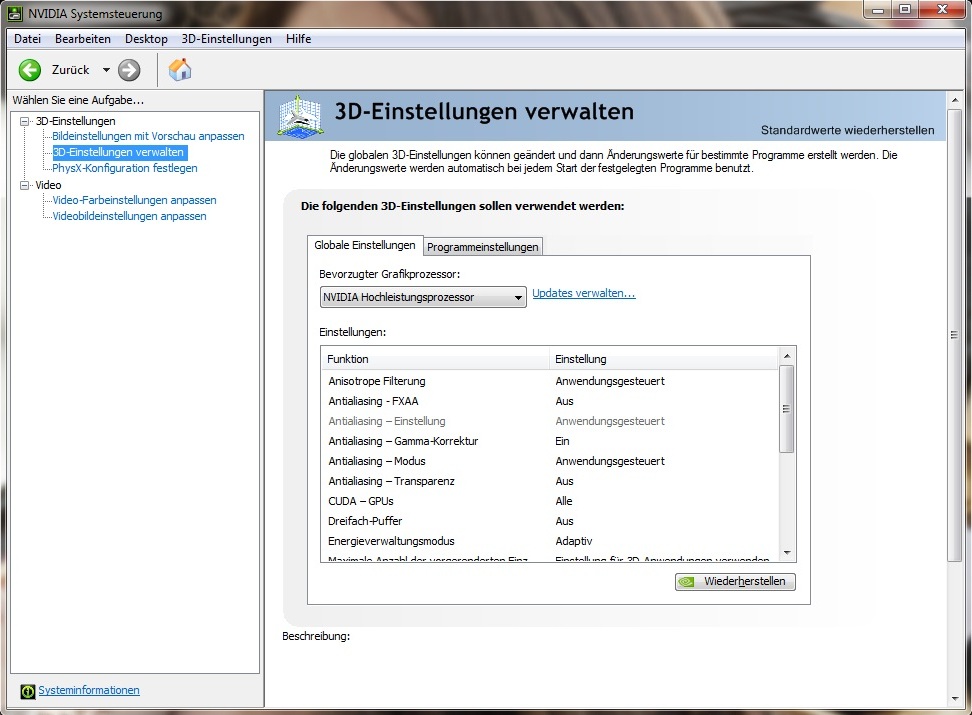Image resolution: width=972 pixels, height=715 pixels.
Task: Click the Funktion column header
Action: click(x=435, y=359)
